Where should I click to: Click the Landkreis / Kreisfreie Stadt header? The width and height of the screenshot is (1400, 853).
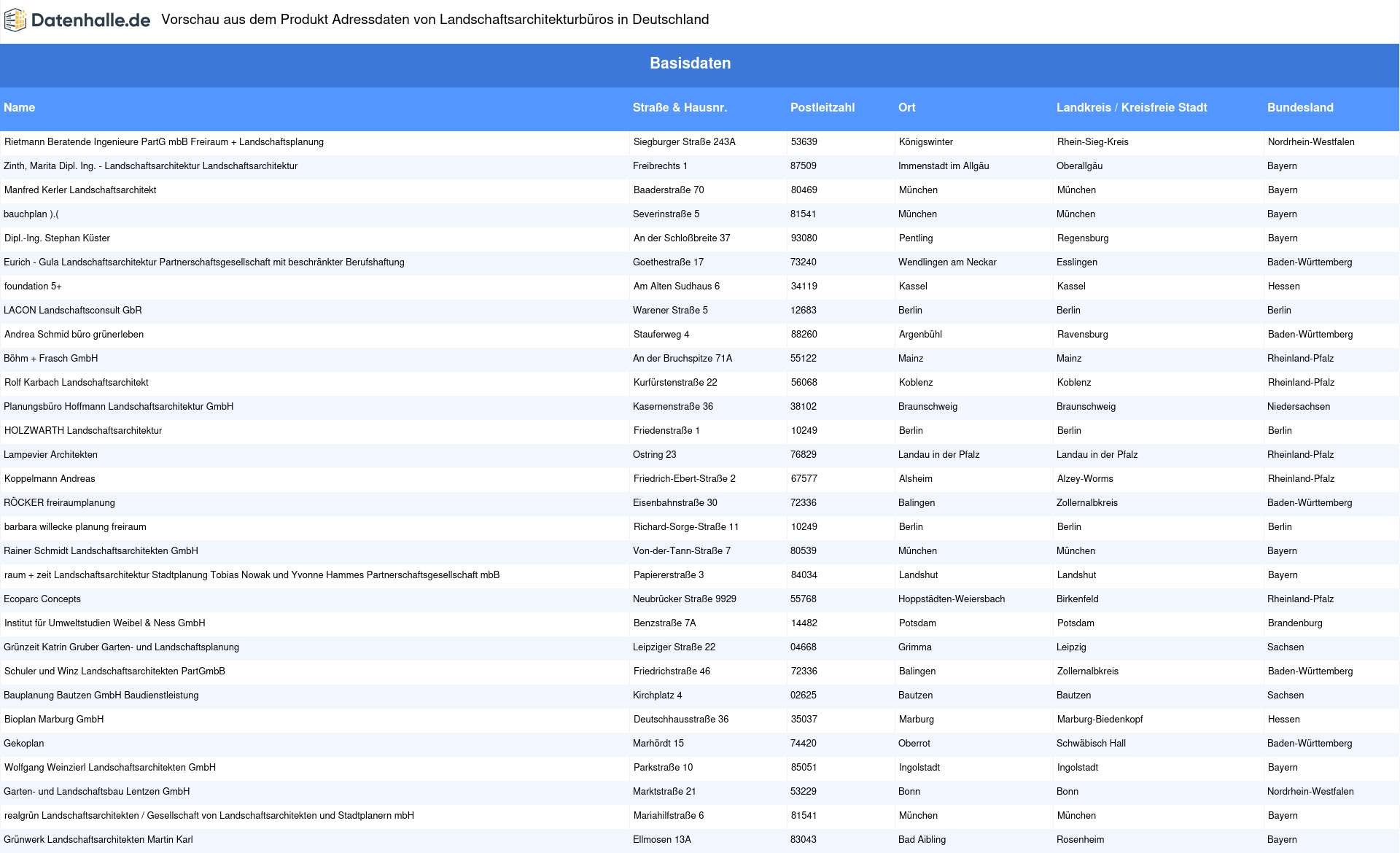tap(1132, 107)
